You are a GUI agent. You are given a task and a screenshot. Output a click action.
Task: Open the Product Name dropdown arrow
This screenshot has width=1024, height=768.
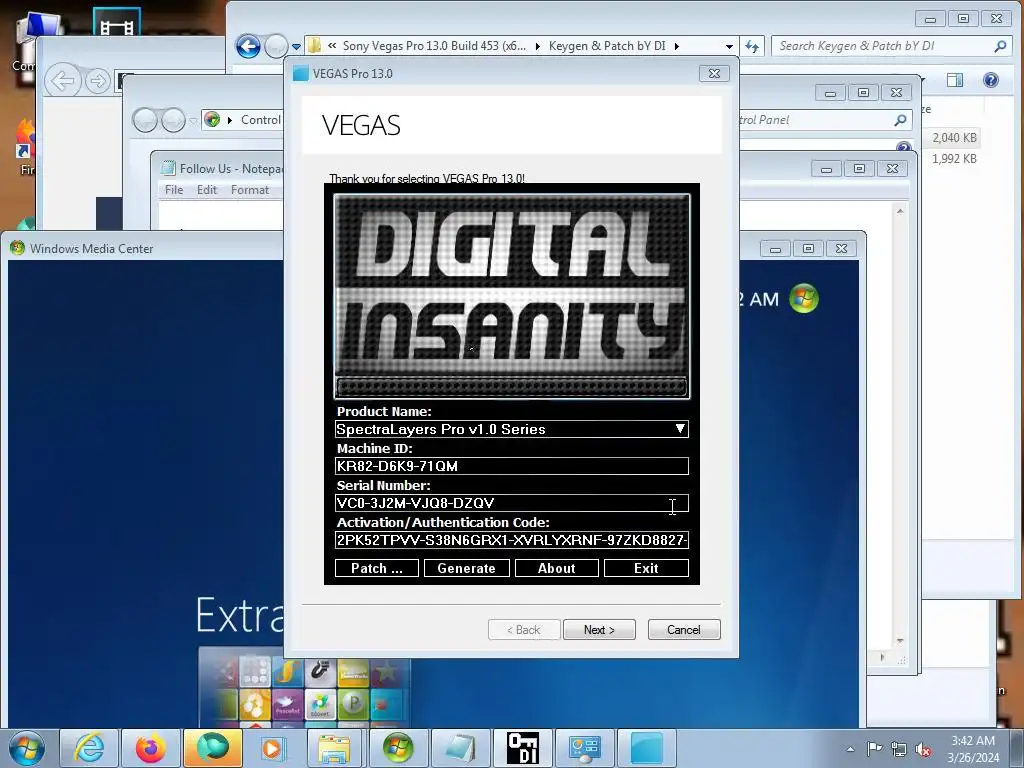tap(680, 429)
